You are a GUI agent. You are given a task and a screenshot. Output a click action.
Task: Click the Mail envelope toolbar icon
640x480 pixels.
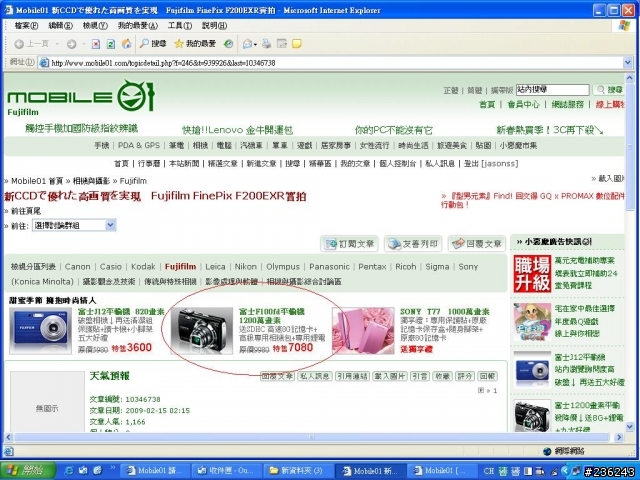[x=247, y=44]
